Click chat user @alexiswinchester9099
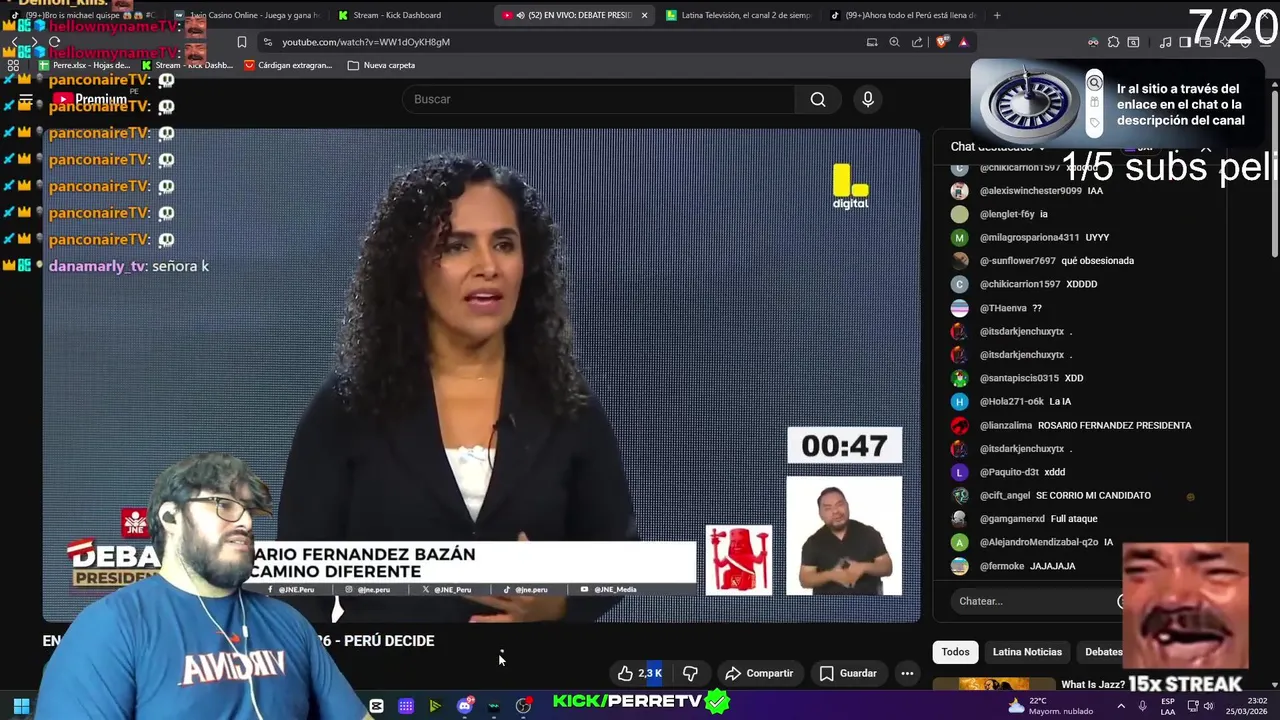 pyautogui.click(x=1030, y=191)
